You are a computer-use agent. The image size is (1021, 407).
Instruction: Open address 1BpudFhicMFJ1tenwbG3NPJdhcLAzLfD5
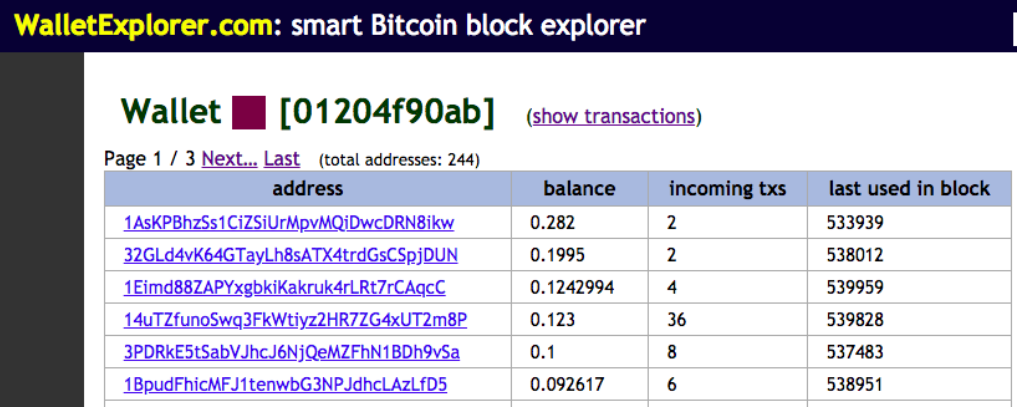pyautogui.click(x=285, y=385)
